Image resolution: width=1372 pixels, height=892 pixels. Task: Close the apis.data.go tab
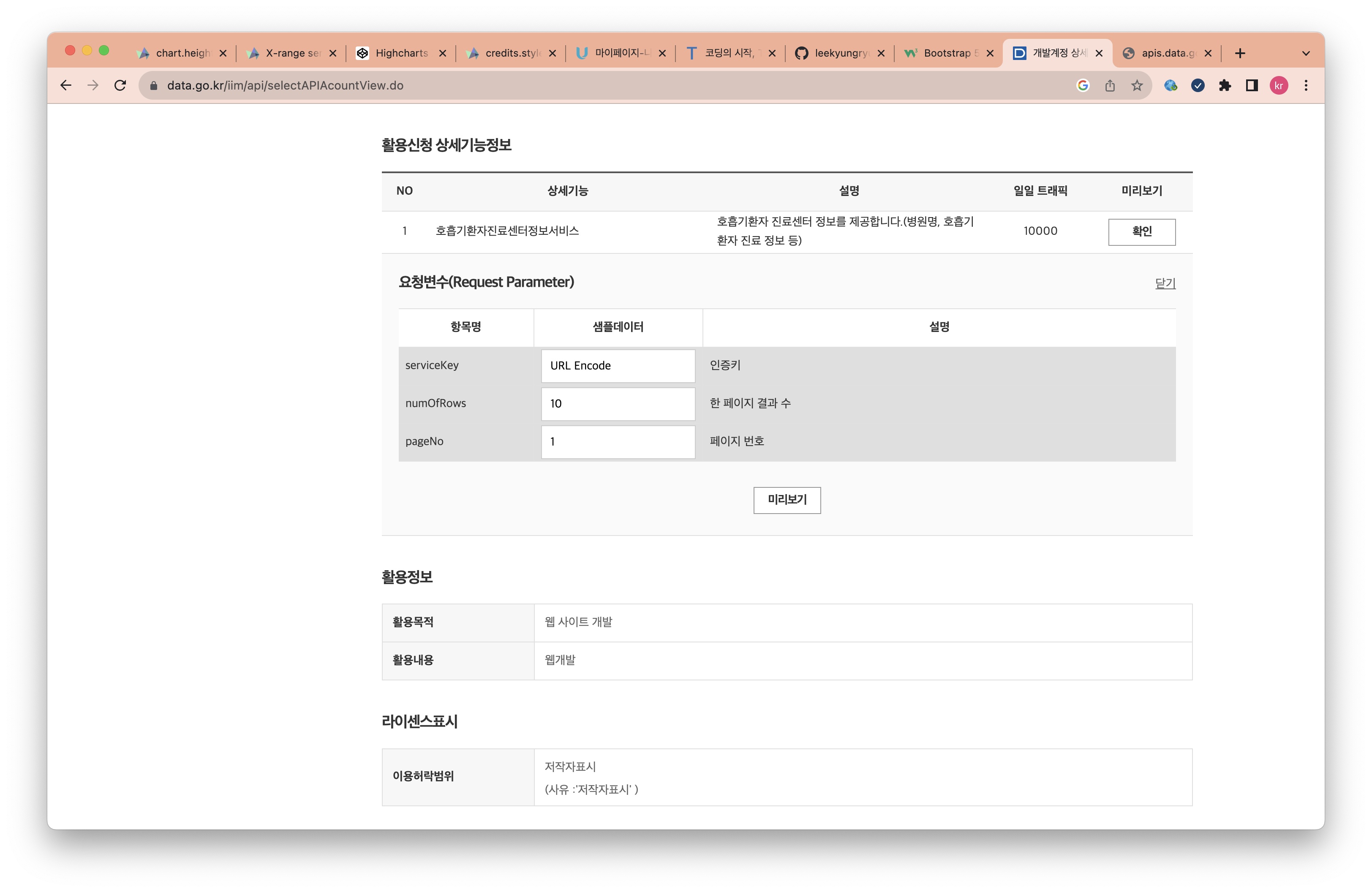point(1208,53)
